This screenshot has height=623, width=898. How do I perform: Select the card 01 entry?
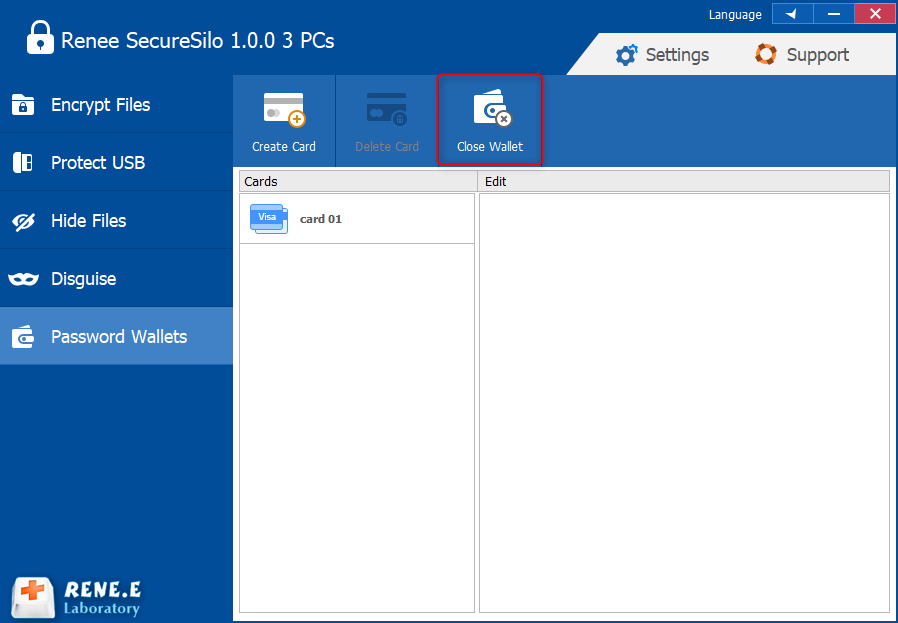pos(321,219)
